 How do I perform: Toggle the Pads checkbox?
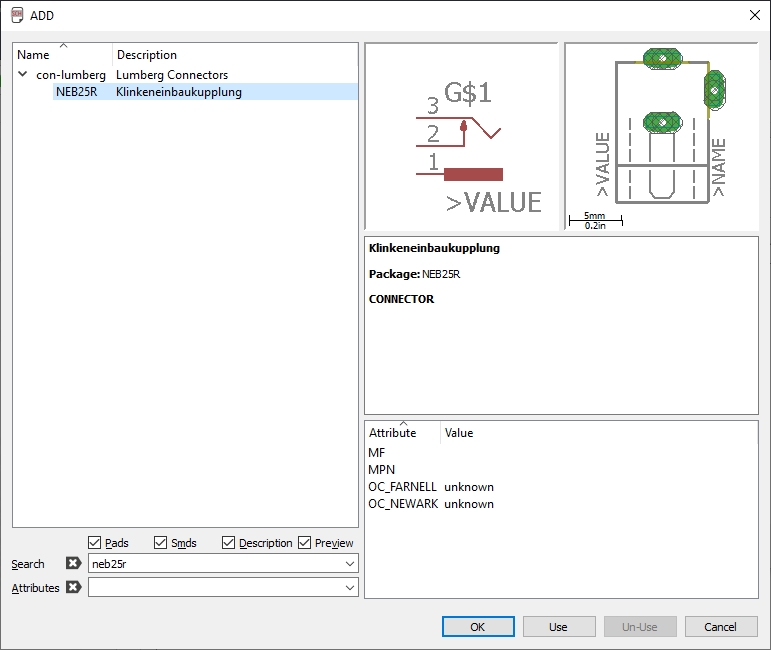click(94, 543)
